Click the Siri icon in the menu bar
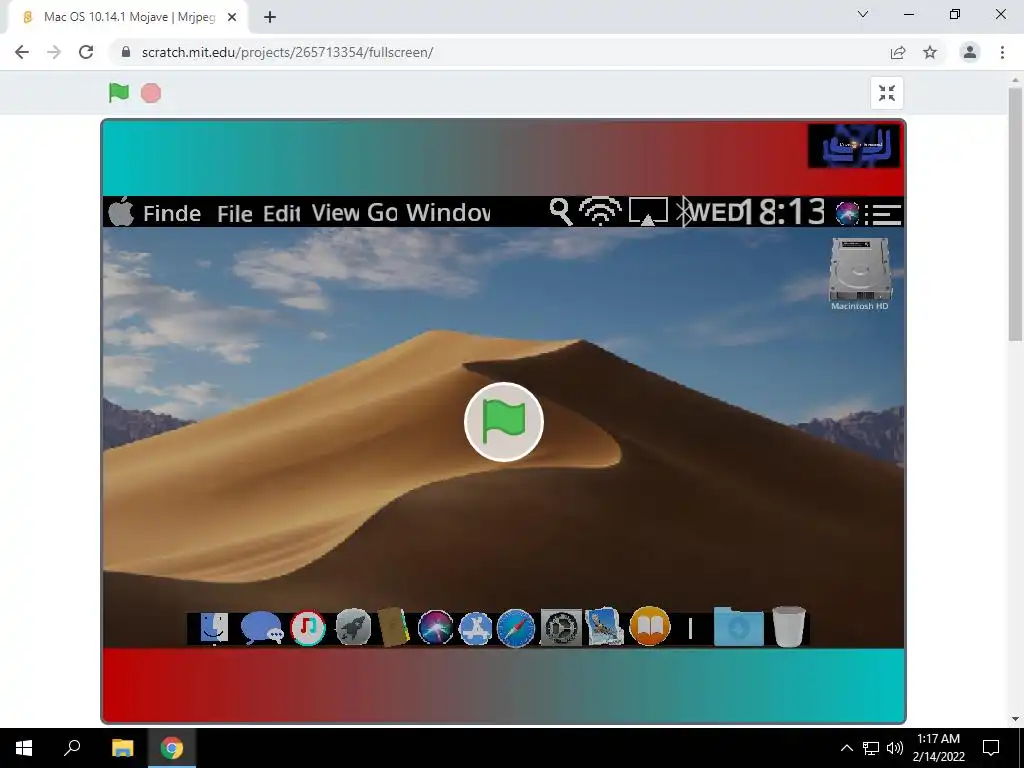This screenshot has width=1024, height=768. [x=847, y=213]
